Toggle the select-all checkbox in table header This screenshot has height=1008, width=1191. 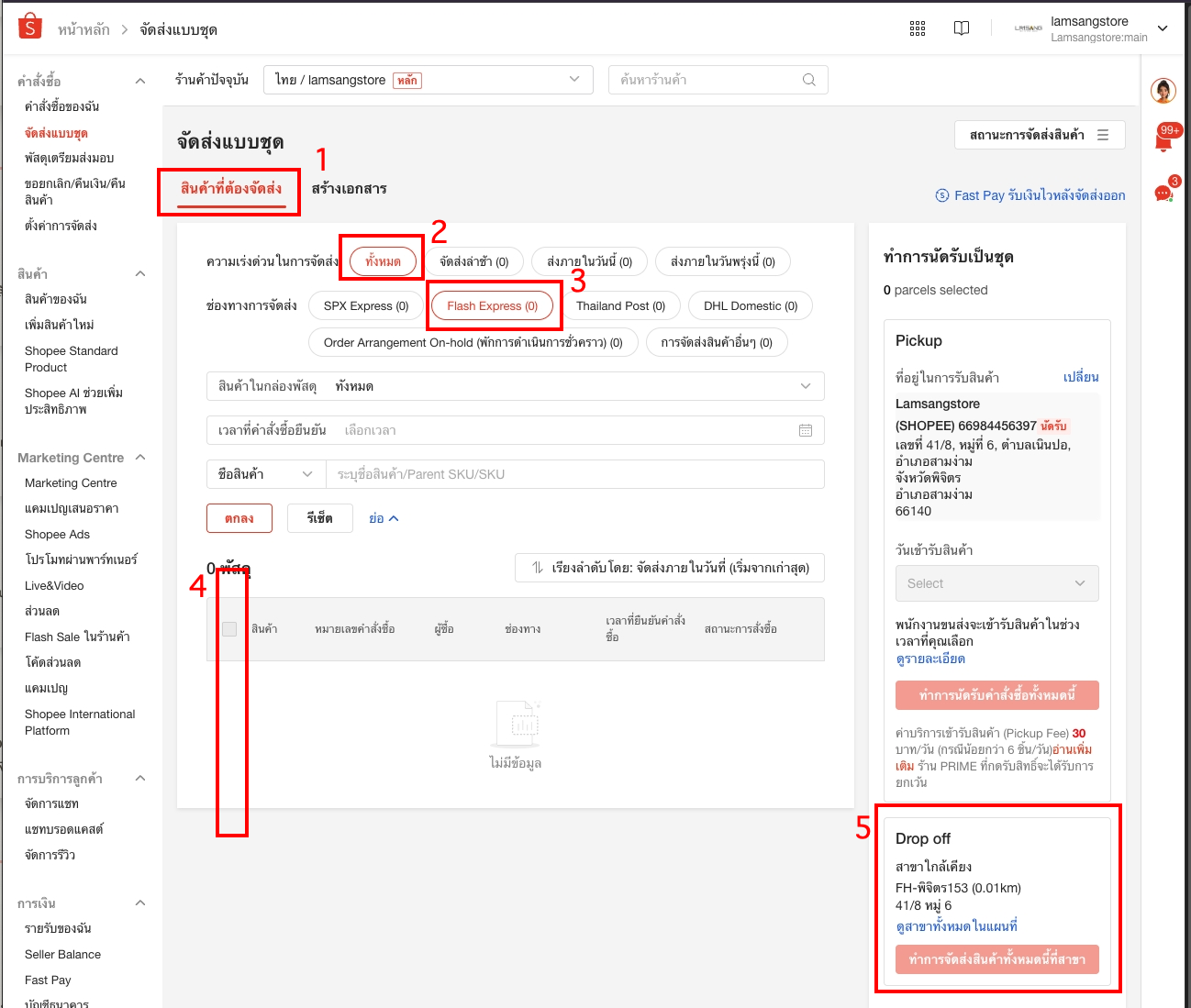click(x=229, y=629)
